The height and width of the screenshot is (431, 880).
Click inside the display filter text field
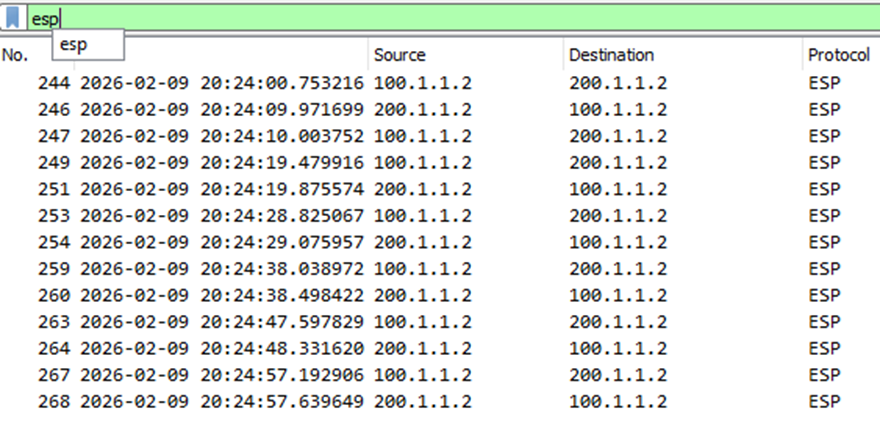coord(400,18)
